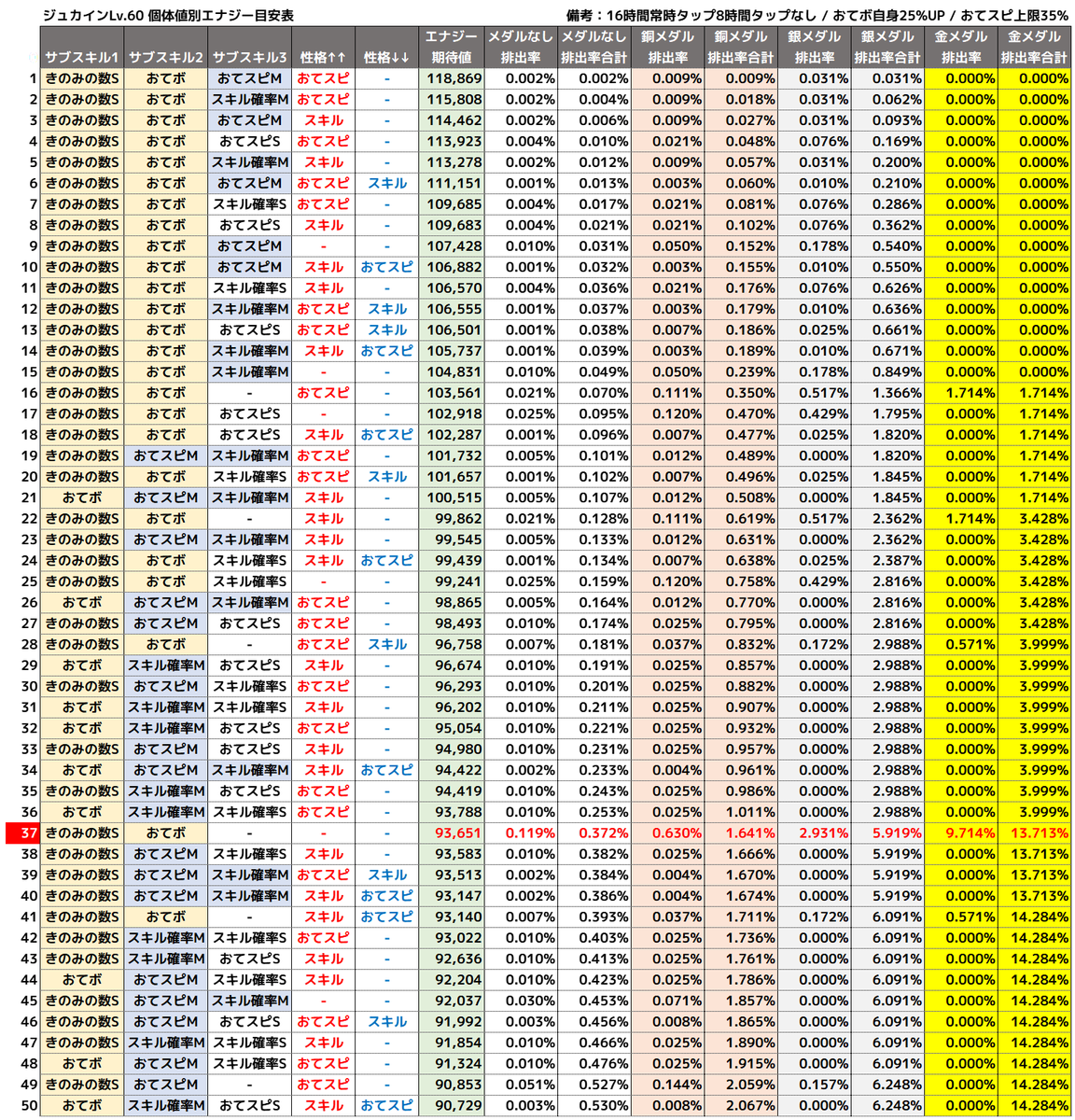
Task: Select the 98,865 energy cell
Action: pos(452,602)
